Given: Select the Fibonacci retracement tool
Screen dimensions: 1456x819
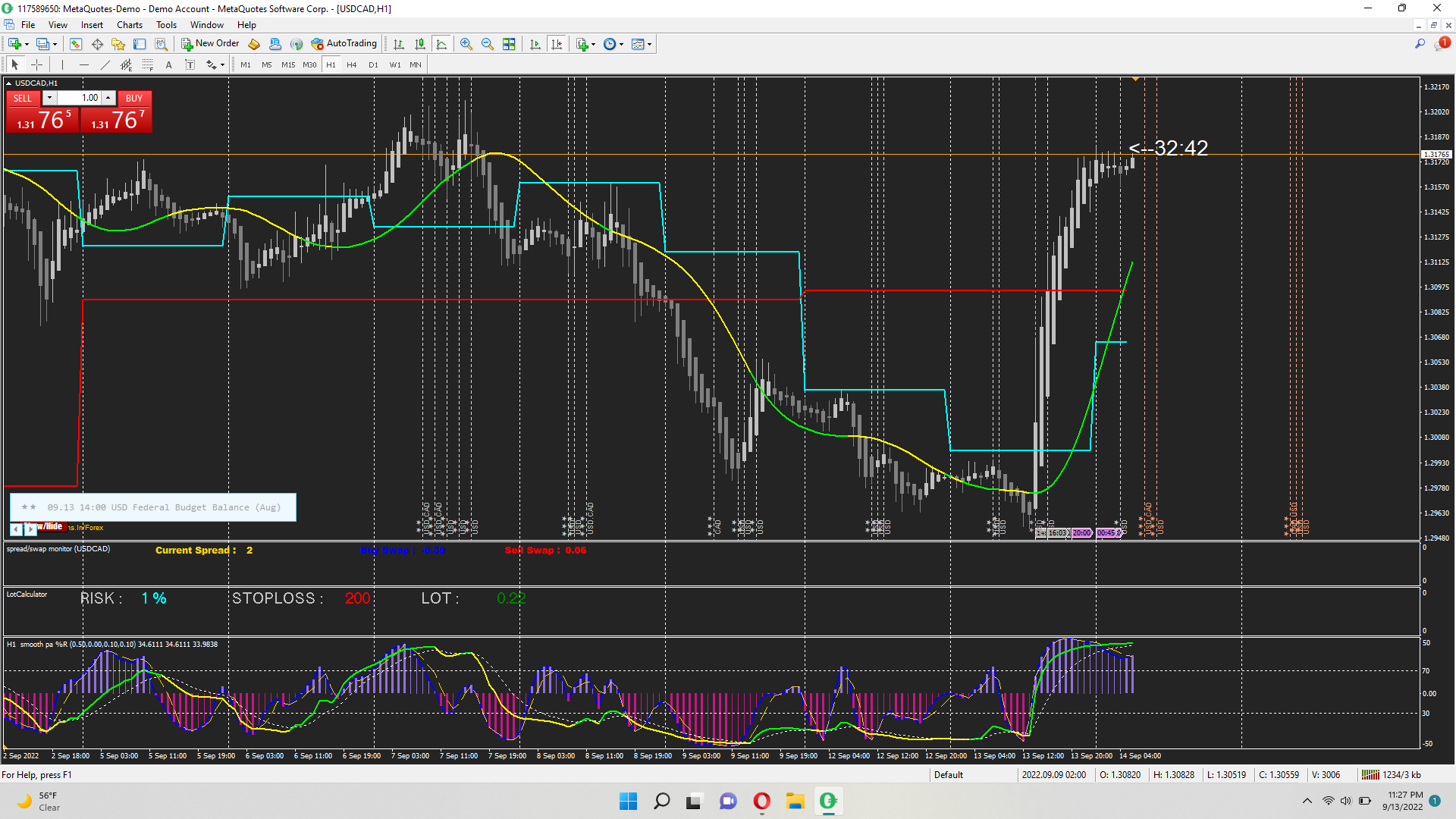Looking at the screenshot, I should (x=148, y=65).
